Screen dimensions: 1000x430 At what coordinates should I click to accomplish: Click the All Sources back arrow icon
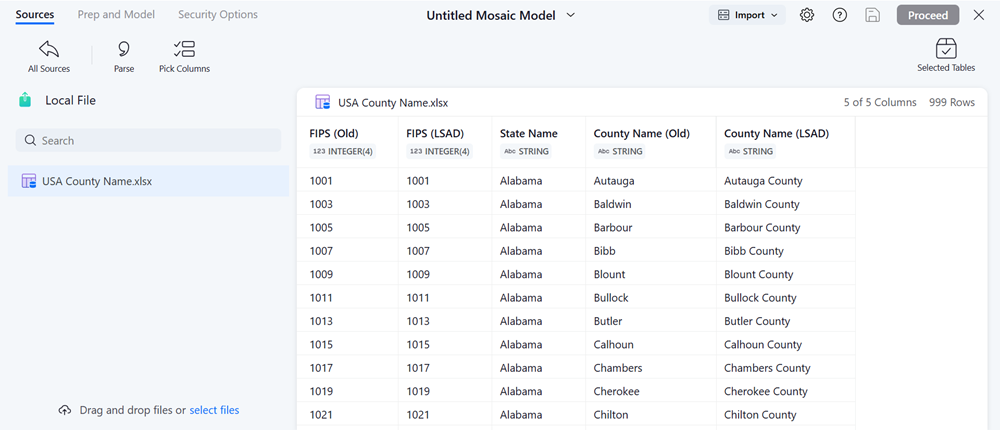tap(49, 49)
